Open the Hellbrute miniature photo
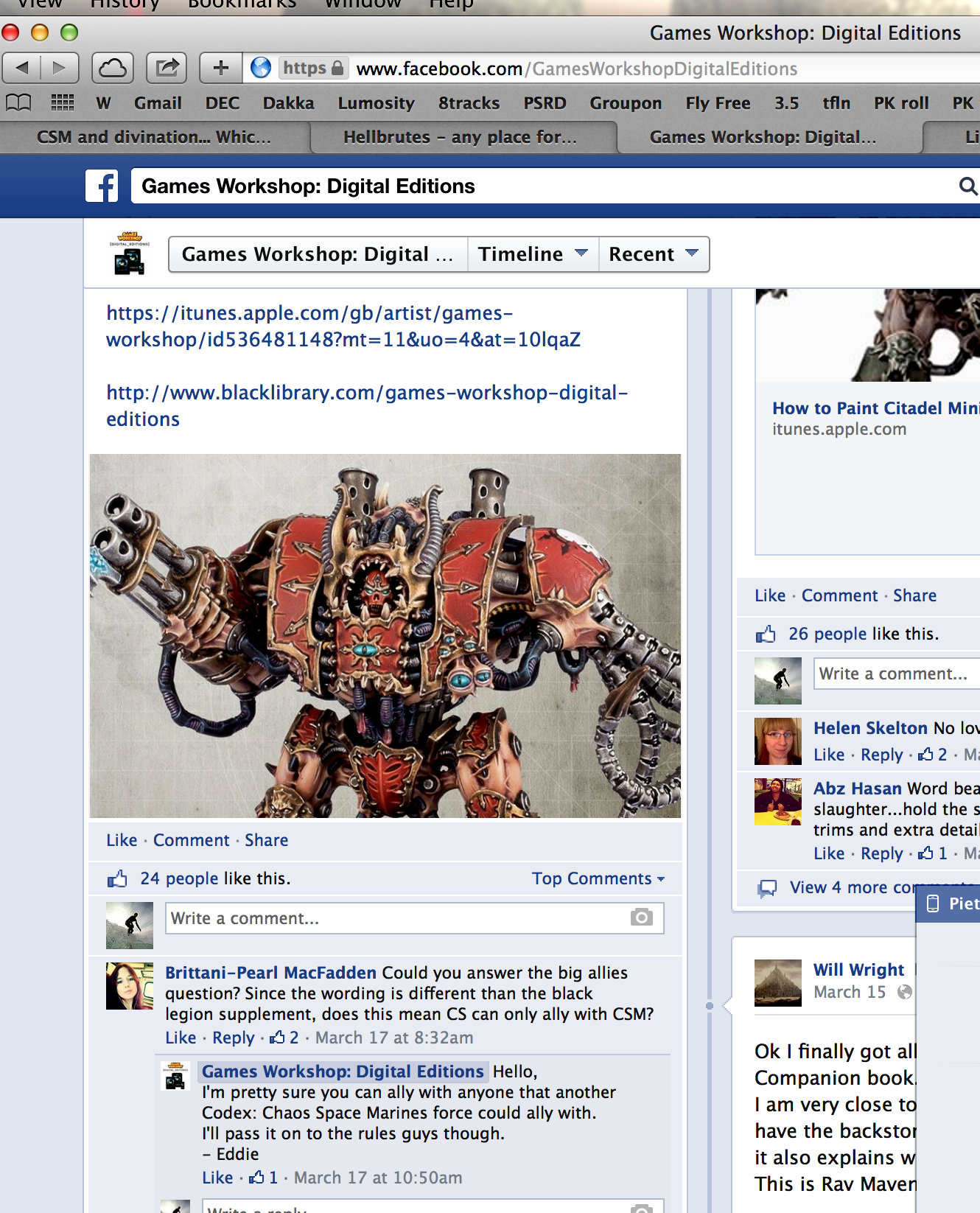This screenshot has width=980, height=1213. 385,636
